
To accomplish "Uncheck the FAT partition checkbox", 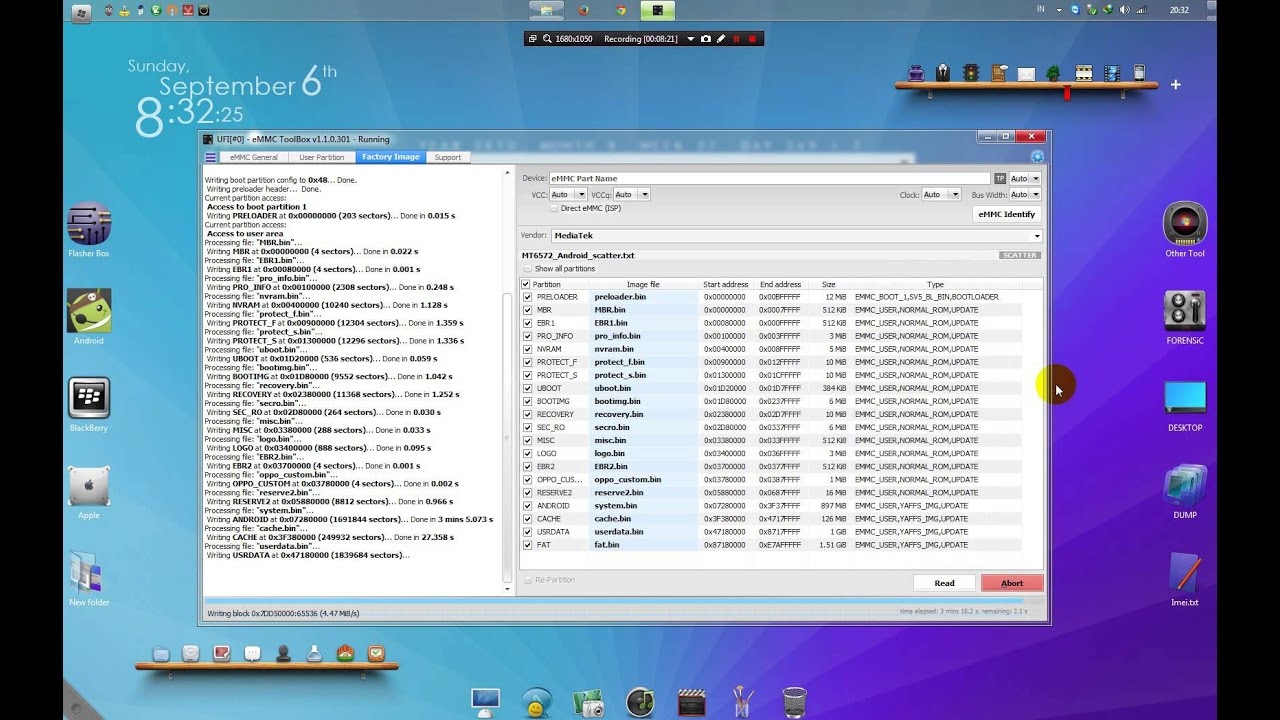I will 527,544.
